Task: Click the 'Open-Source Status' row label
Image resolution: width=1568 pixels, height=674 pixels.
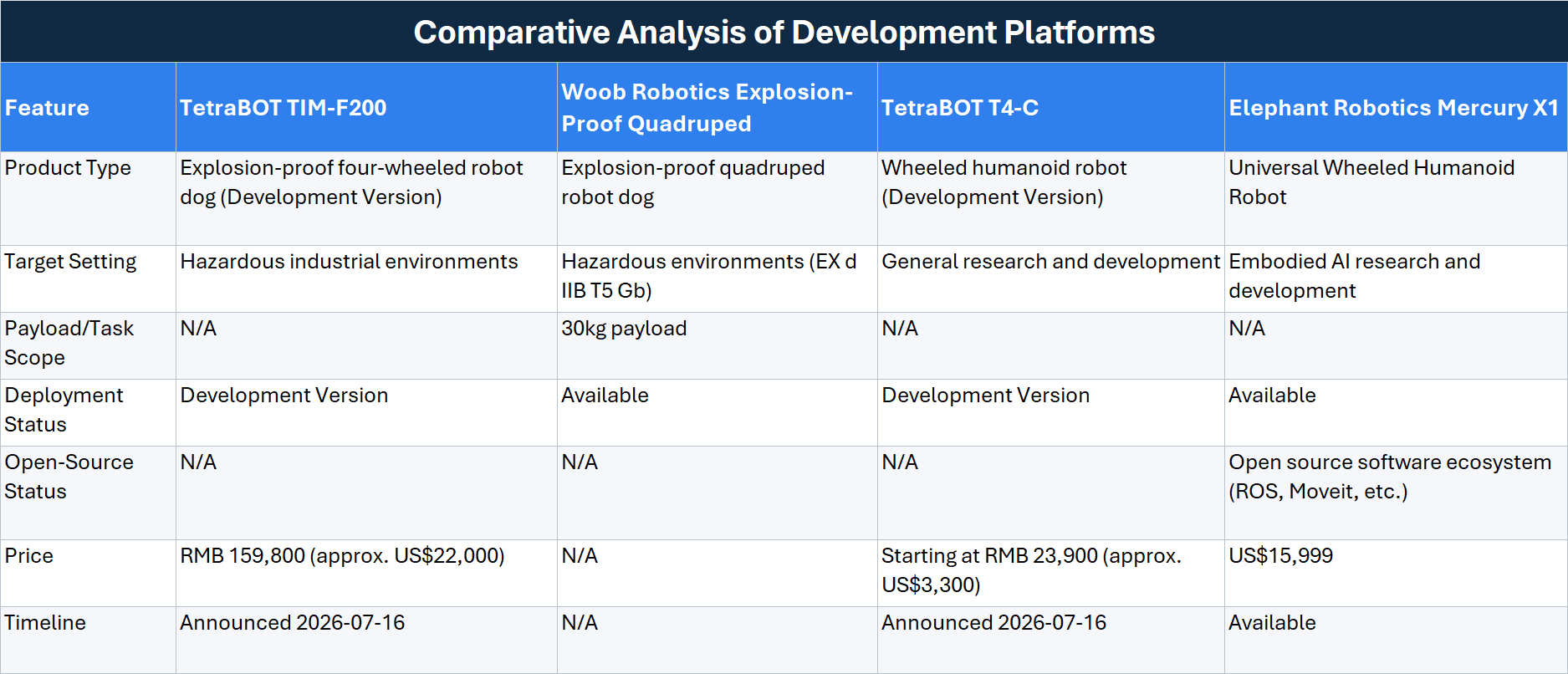Action: [88, 493]
